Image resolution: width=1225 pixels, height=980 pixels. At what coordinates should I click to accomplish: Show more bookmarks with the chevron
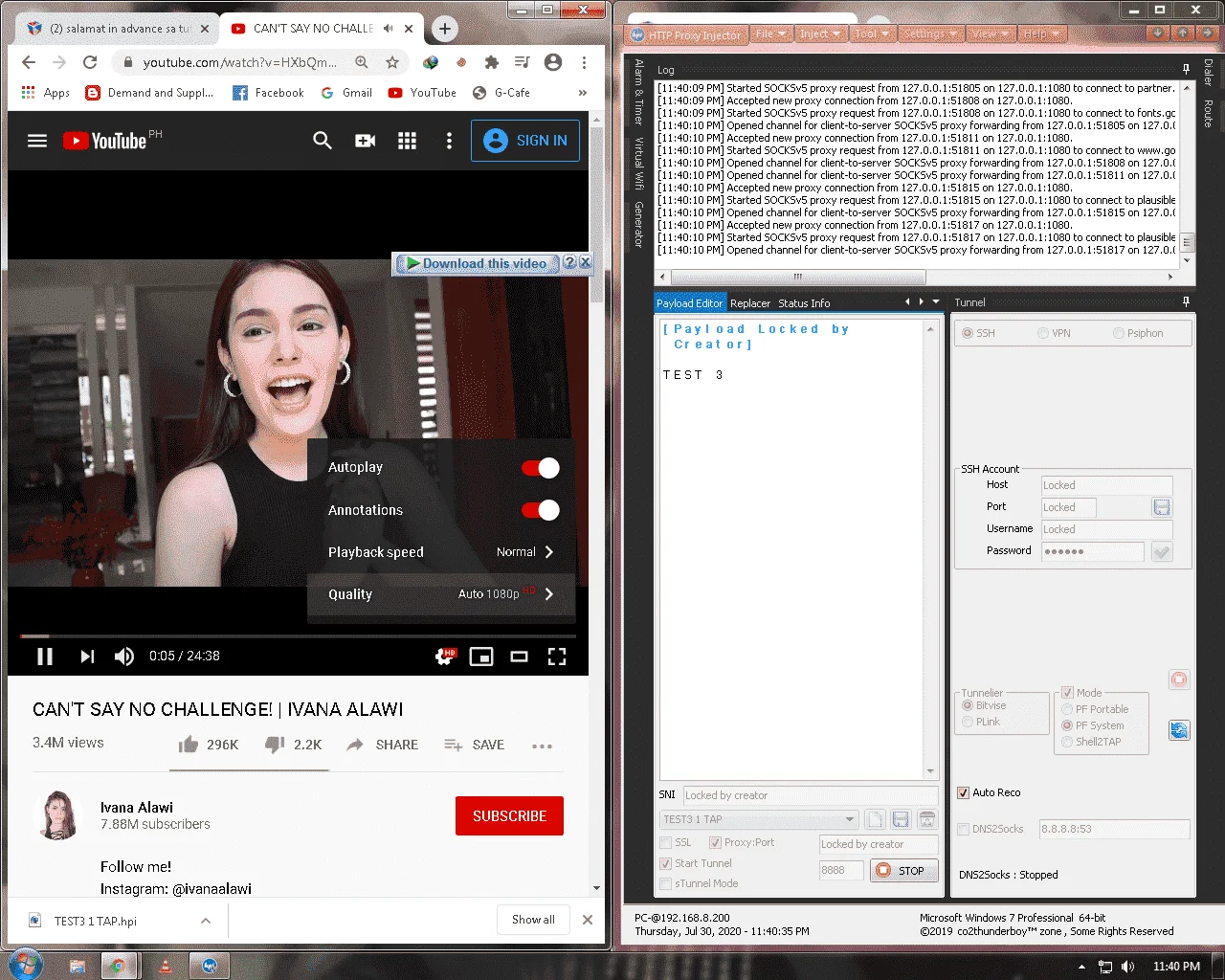583,93
